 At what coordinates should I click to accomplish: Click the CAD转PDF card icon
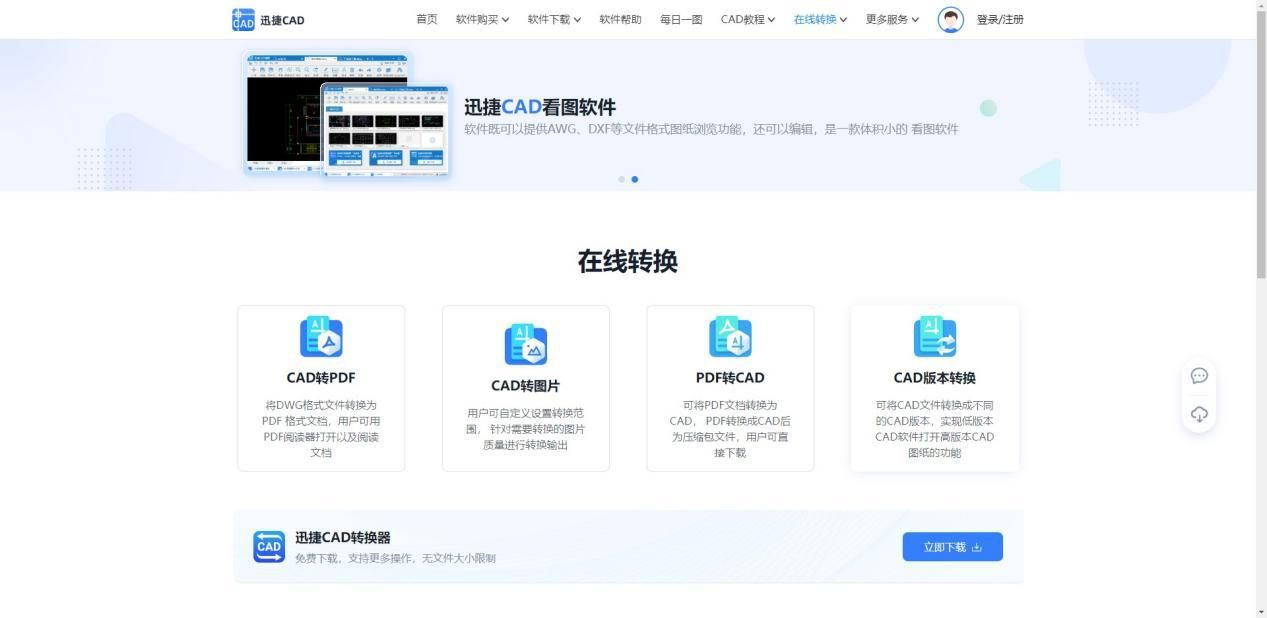click(x=321, y=337)
